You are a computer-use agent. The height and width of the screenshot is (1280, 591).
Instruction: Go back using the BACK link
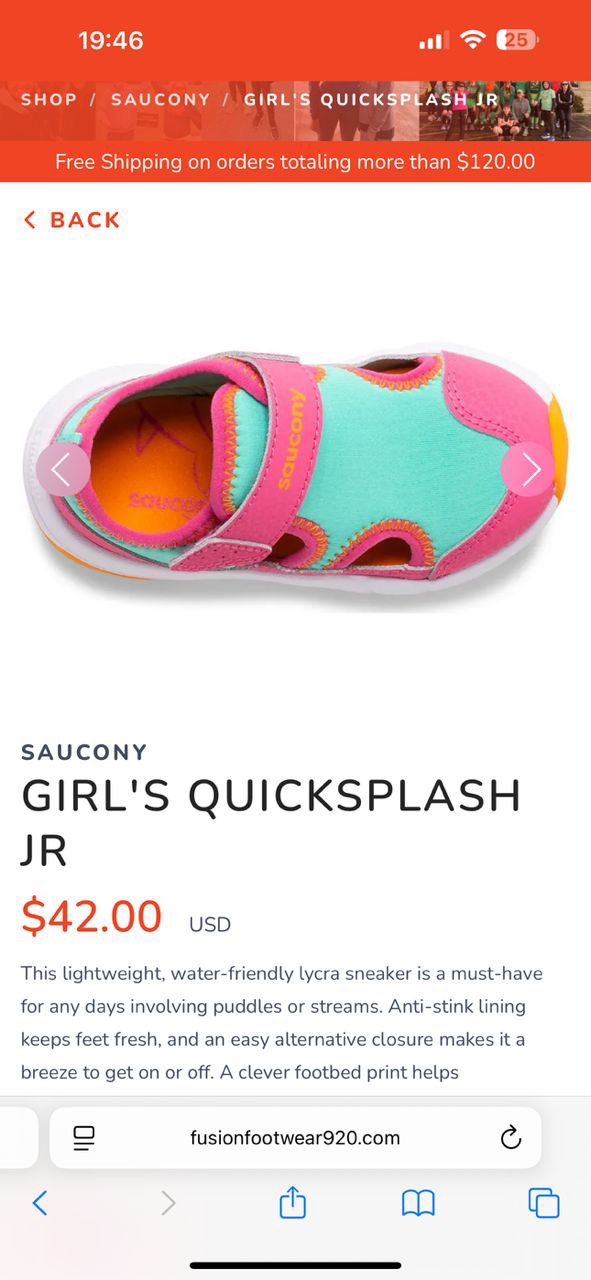(71, 220)
